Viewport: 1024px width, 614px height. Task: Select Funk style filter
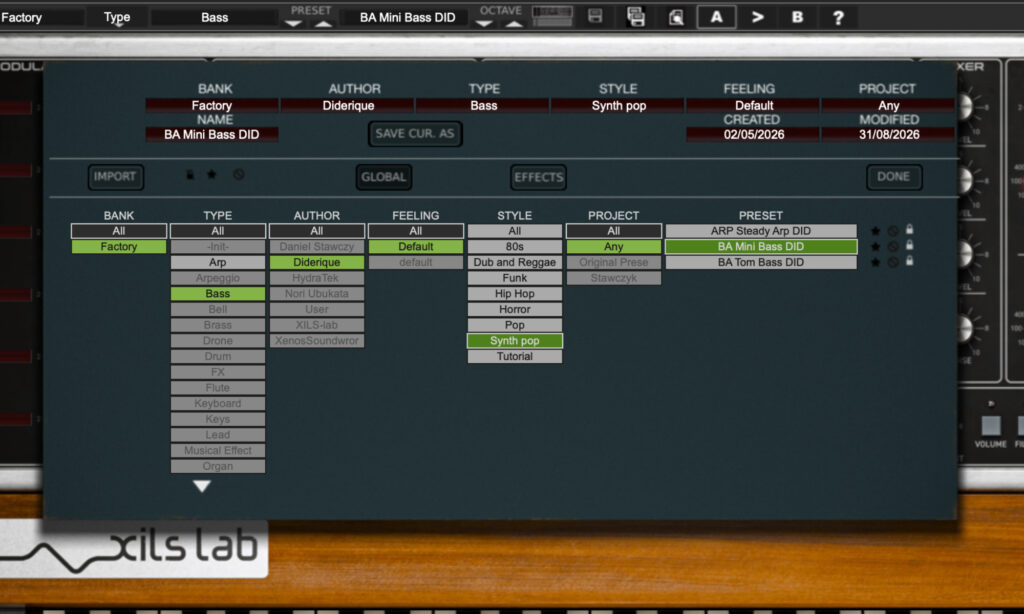(515, 278)
